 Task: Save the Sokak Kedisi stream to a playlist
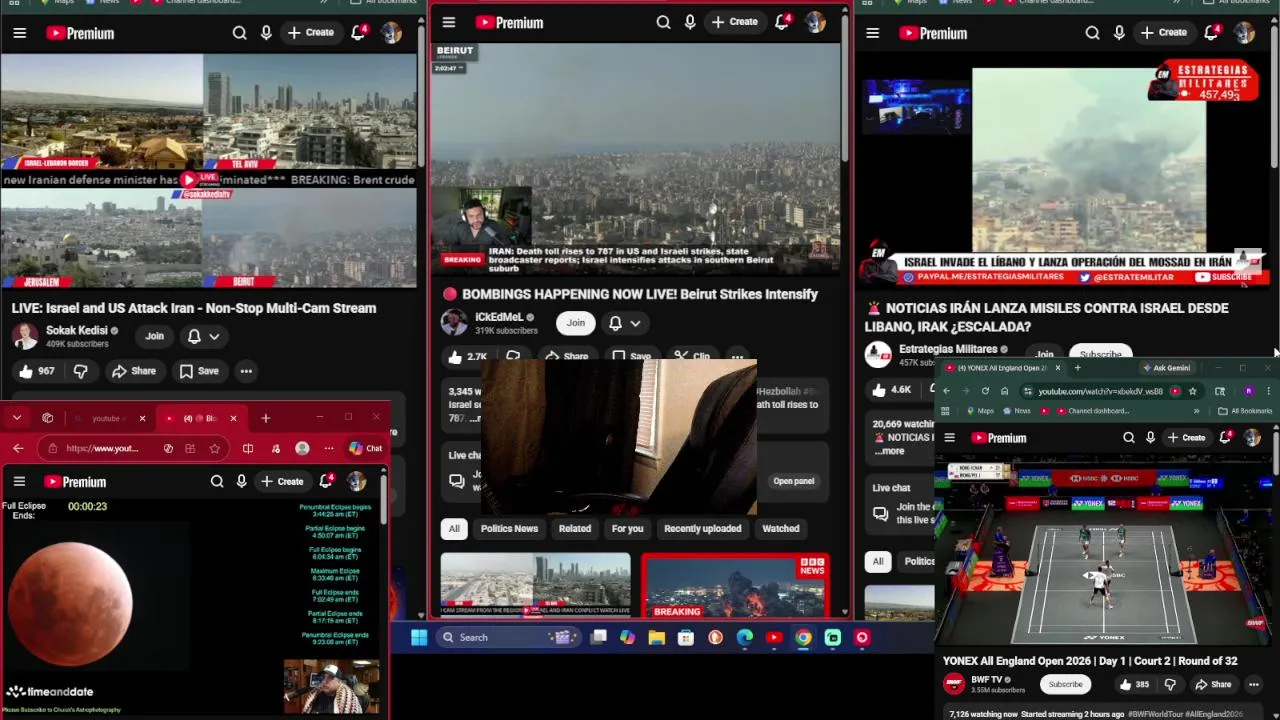click(198, 371)
